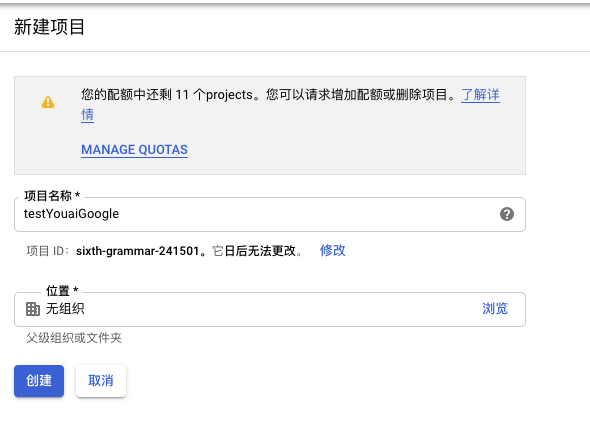Click the 项目名称 field label
590x441 pixels.
[52, 196]
